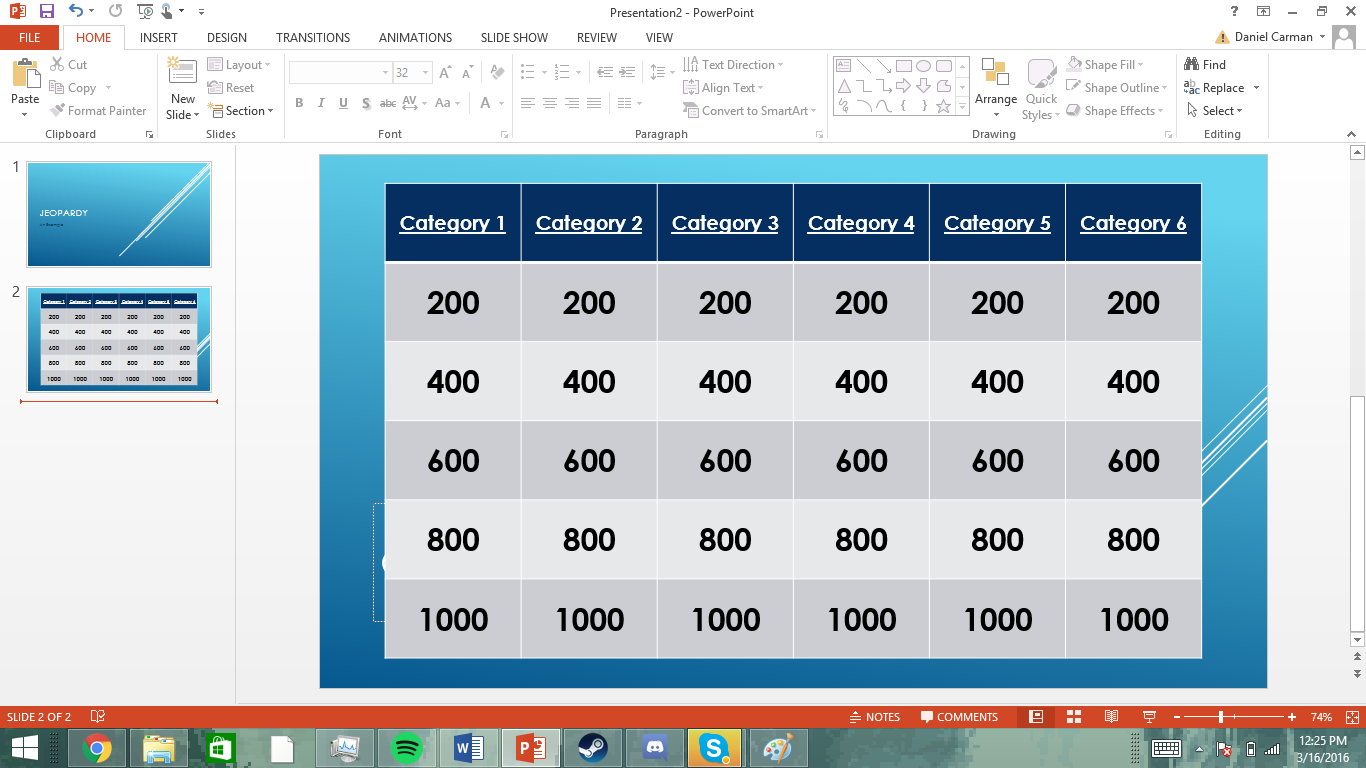Open Spotify from the taskbar

407,748
